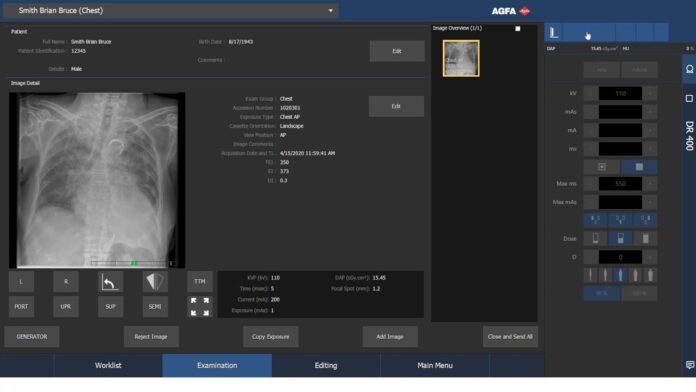Select the large focal spot toggle
This screenshot has height=392, width=696.
(x=639, y=167)
